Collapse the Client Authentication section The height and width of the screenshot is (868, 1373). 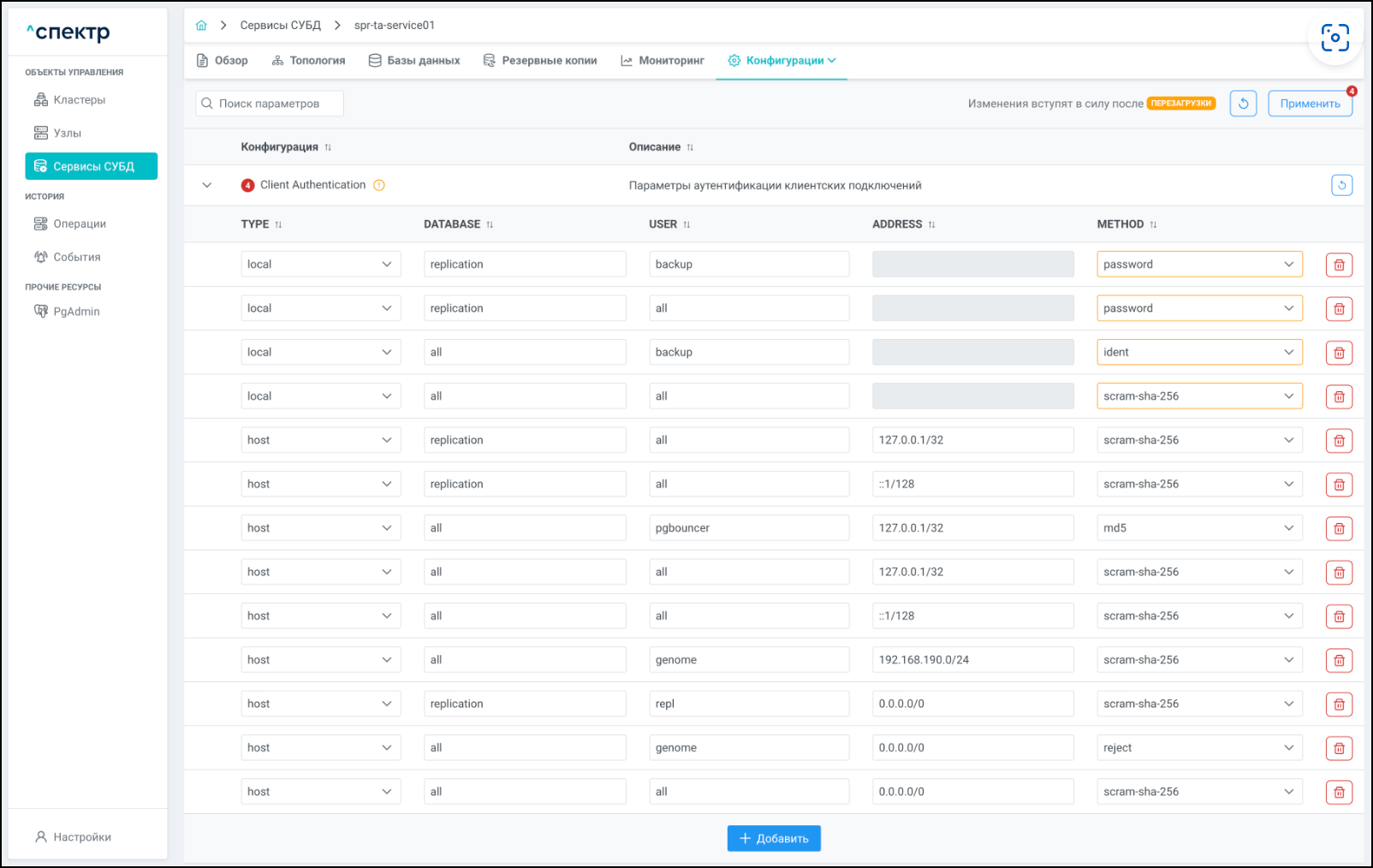[207, 185]
